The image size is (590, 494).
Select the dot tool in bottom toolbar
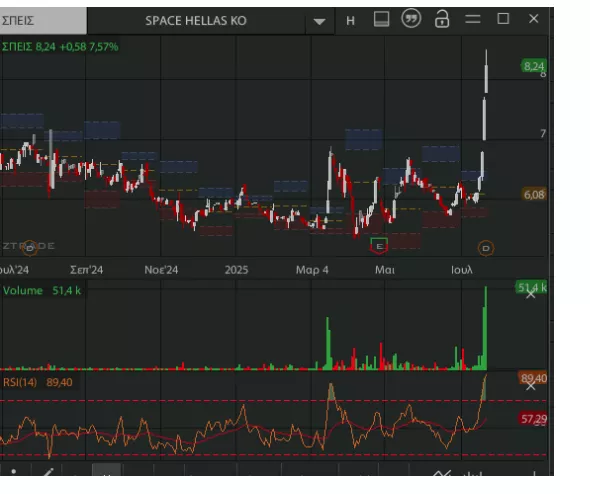[x=14, y=471]
